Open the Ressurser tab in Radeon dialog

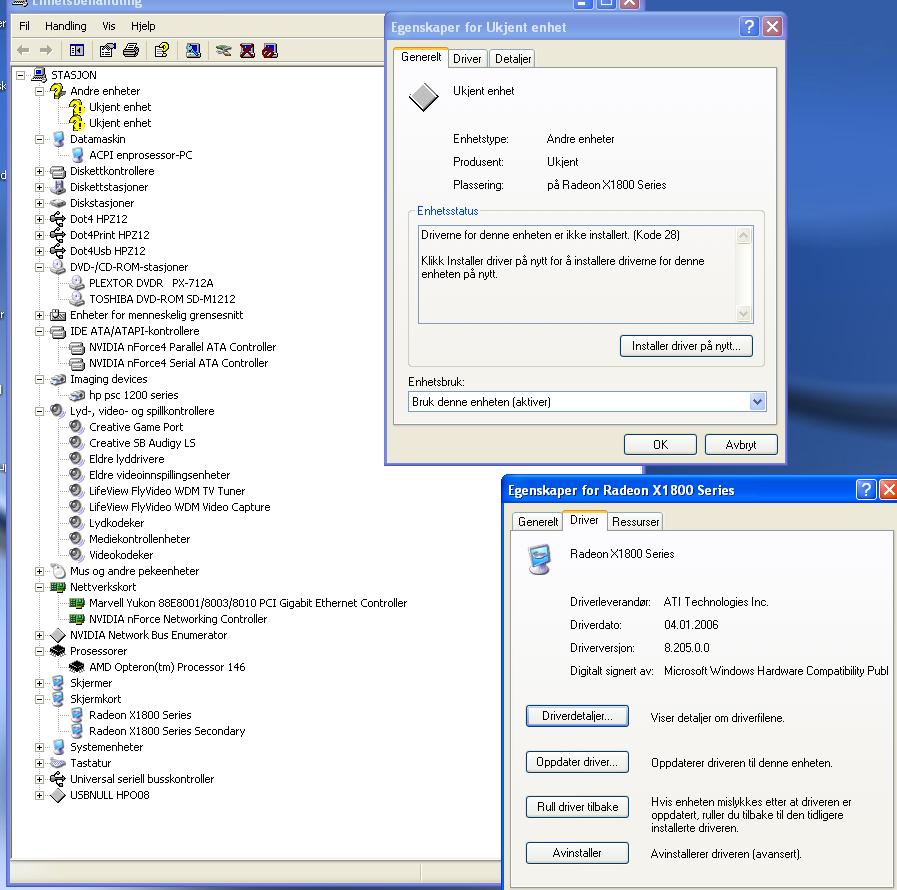coord(635,522)
